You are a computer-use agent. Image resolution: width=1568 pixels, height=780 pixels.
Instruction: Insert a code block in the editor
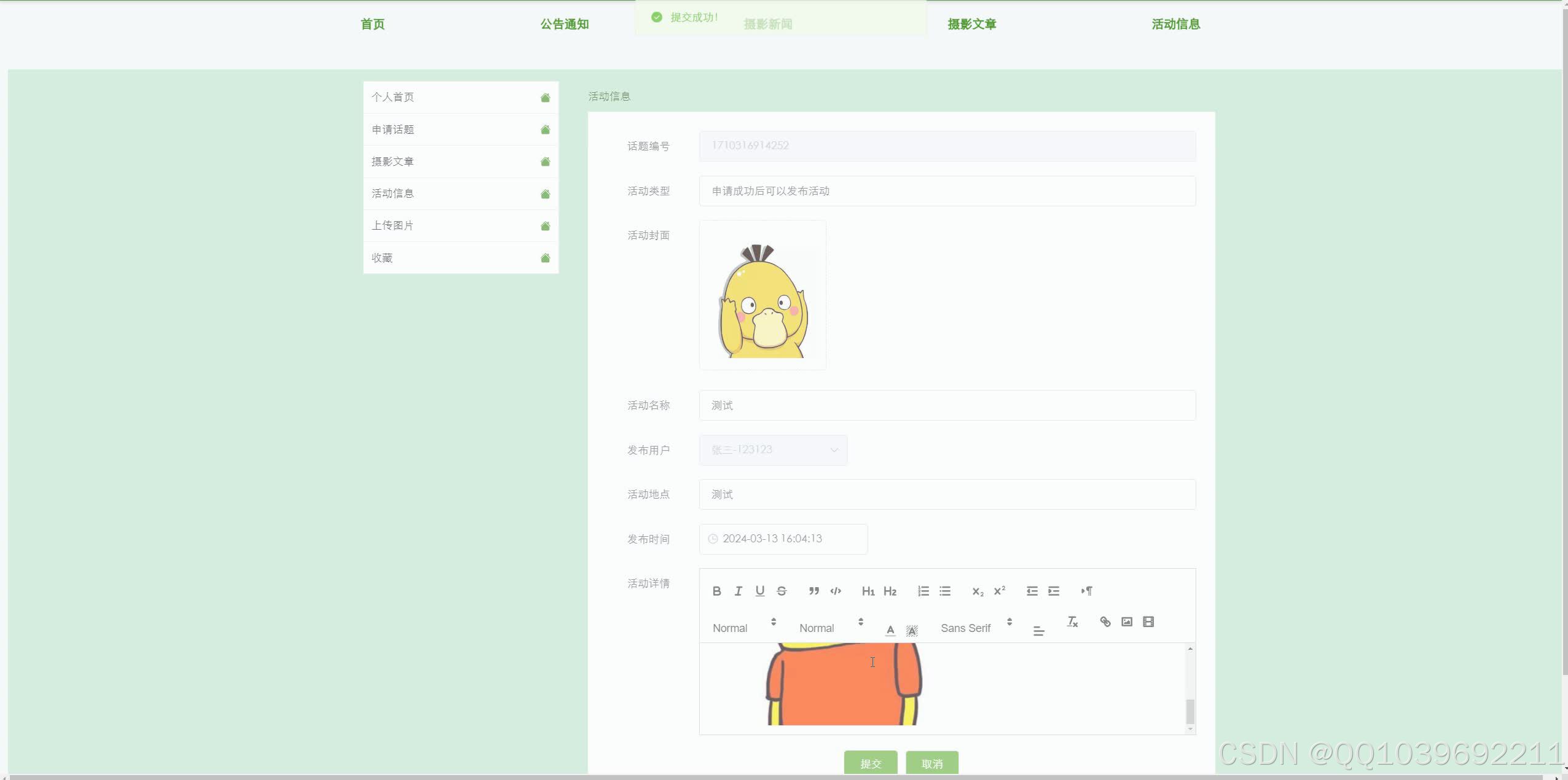tap(835, 590)
